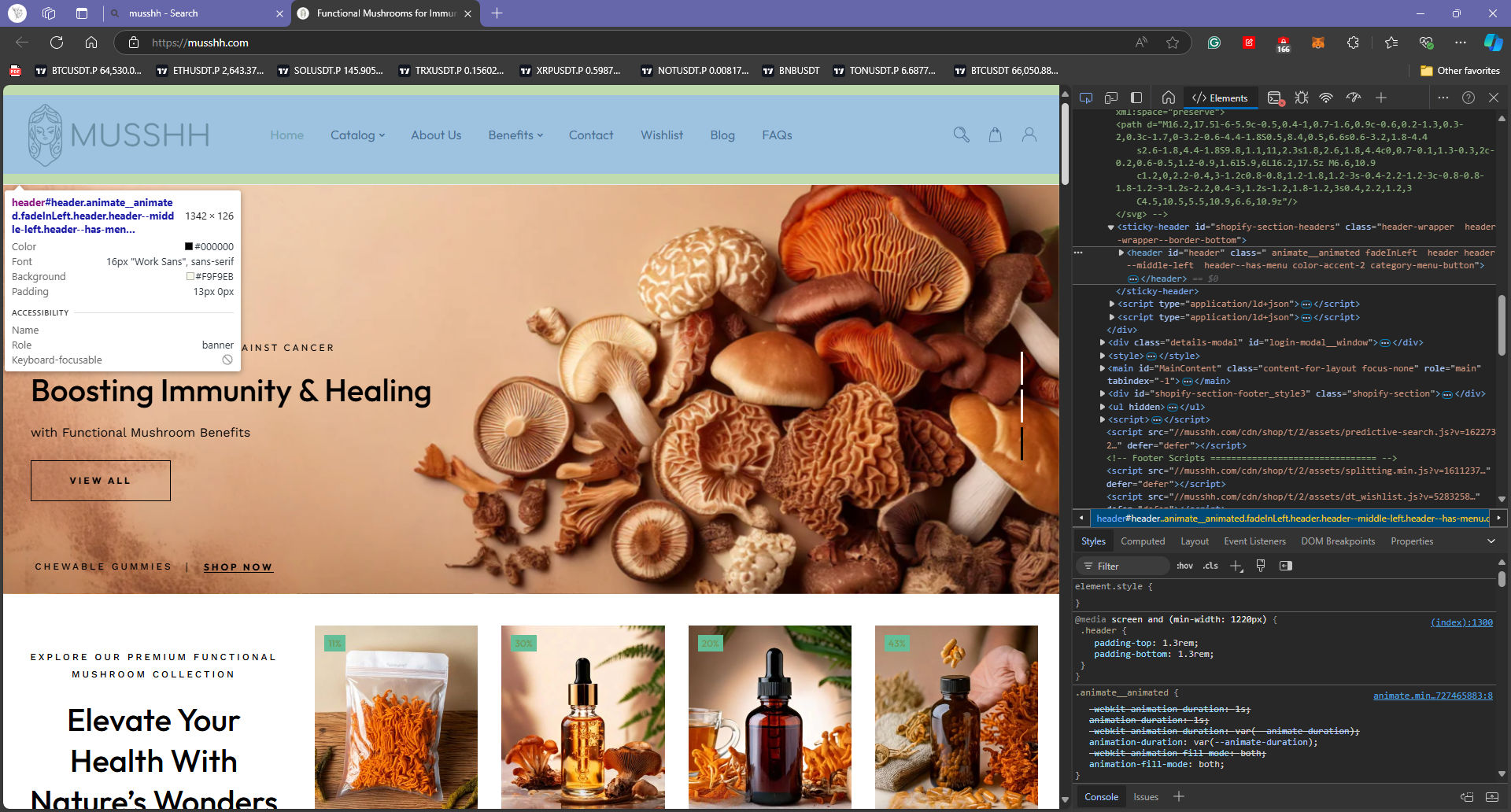Open the Blog page
The height and width of the screenshot is (812, 1511).
(722, 135)
